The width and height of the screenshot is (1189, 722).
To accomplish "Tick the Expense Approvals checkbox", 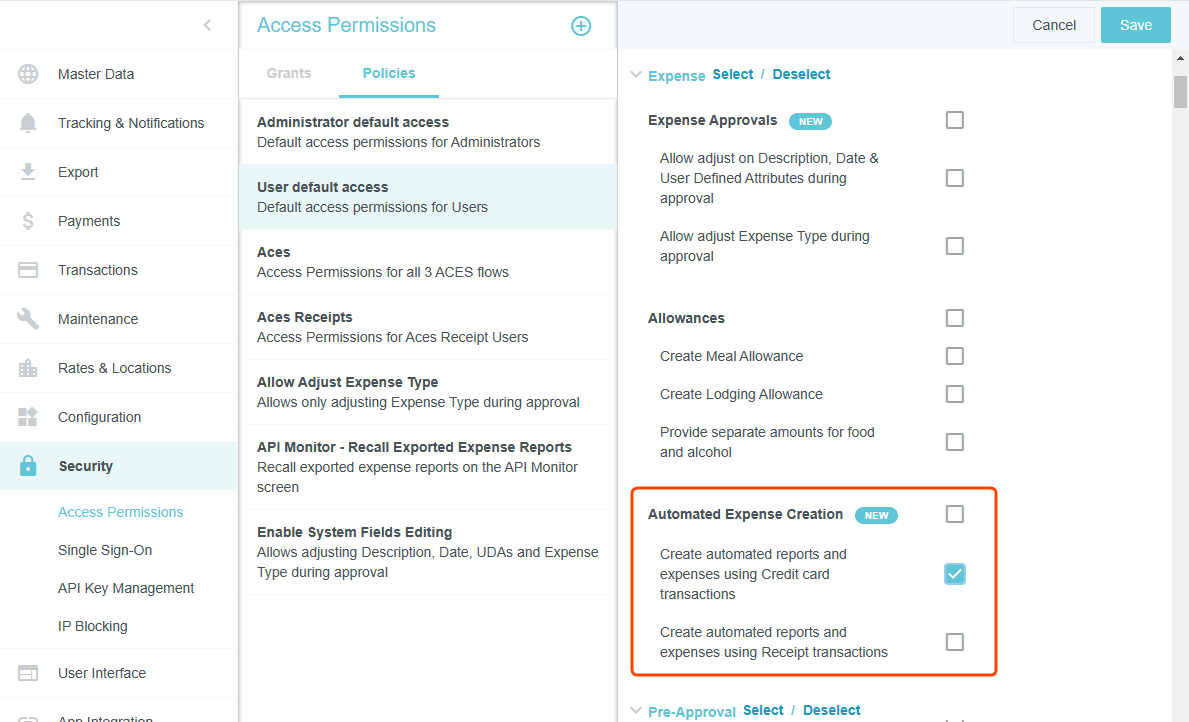I will [x=955, y=120].
